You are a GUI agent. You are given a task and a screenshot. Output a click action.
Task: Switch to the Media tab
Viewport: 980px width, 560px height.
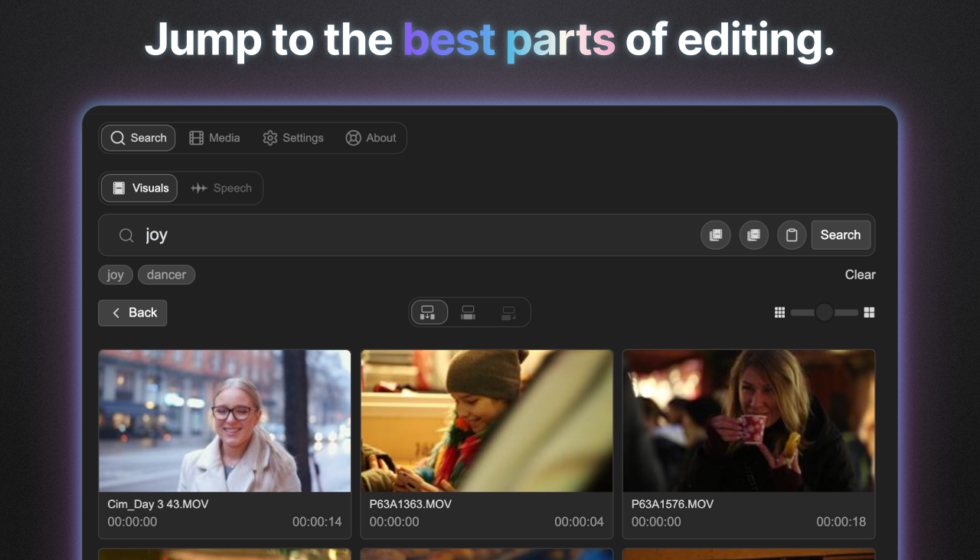[x=214, y=138]
